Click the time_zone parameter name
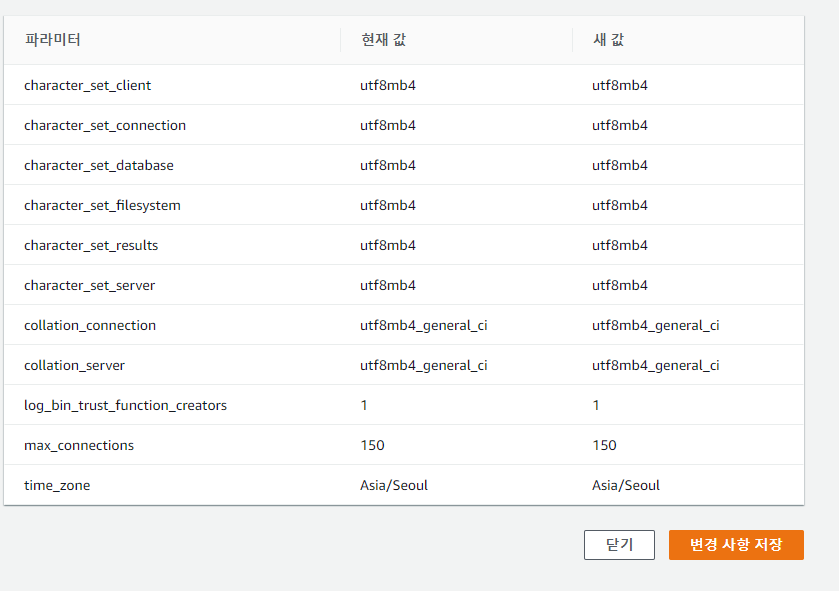 [57, 486]
